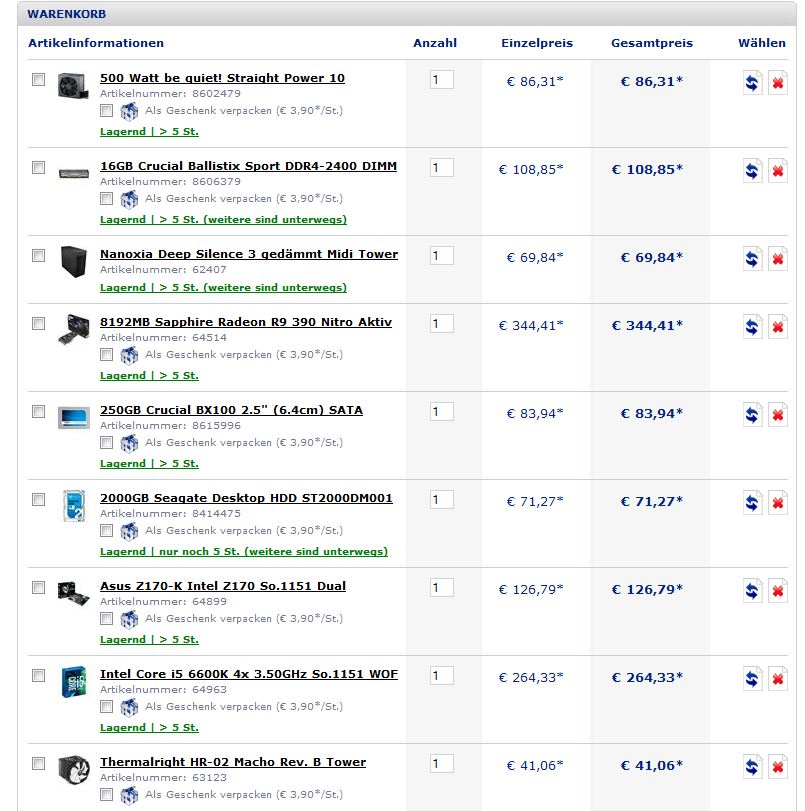Screen dimensions: 805x811
Task: Click the gift box icon under Intel Core i5
Action: pyautogui.click(x=129, y=707)
